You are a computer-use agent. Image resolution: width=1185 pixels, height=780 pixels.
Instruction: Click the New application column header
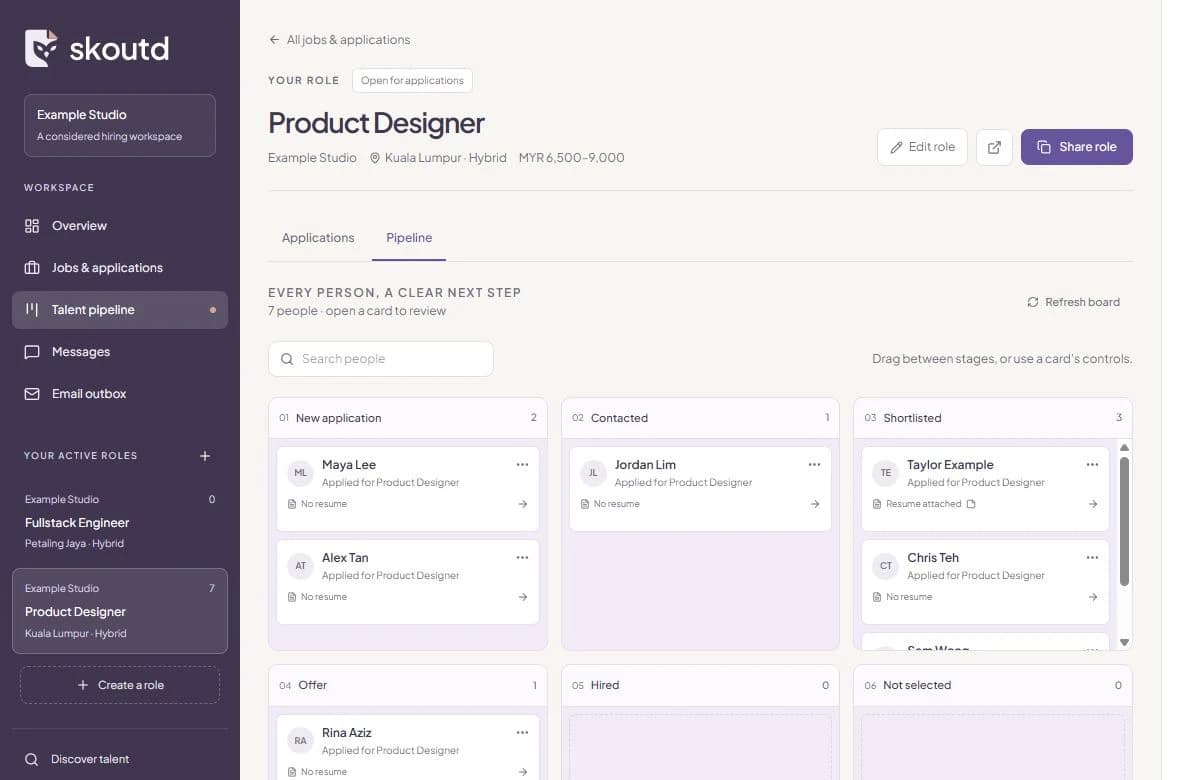[408, 418]
